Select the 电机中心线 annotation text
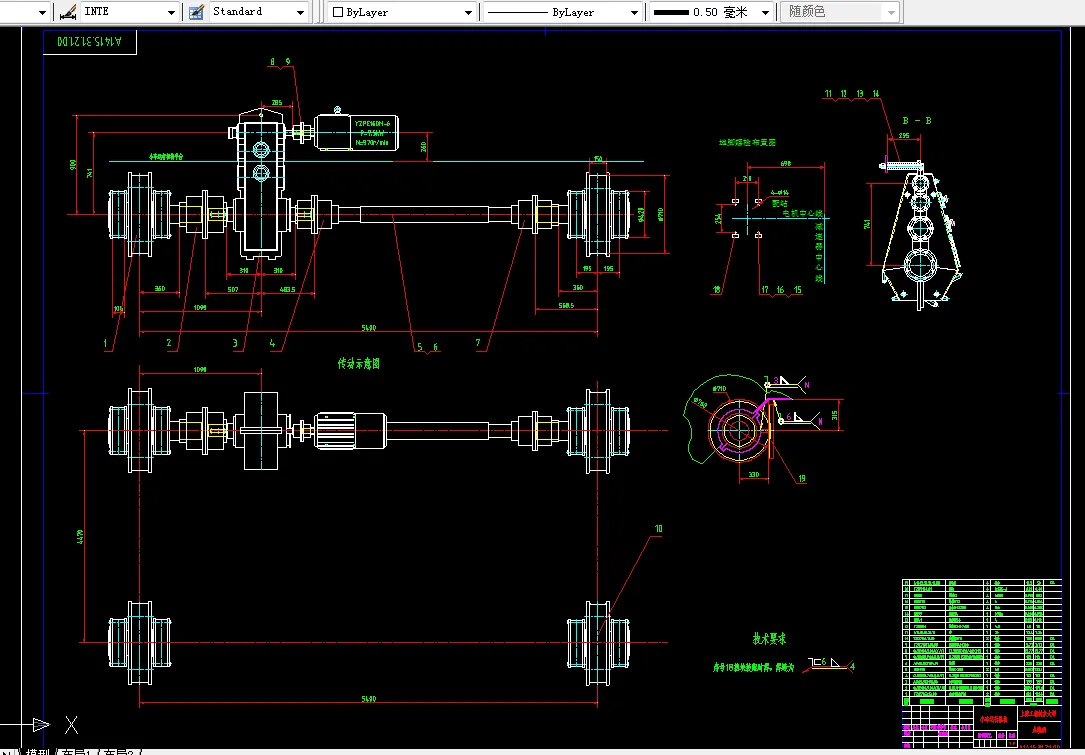The width and height of the screenshot is (1085, 755). point(803,214)
